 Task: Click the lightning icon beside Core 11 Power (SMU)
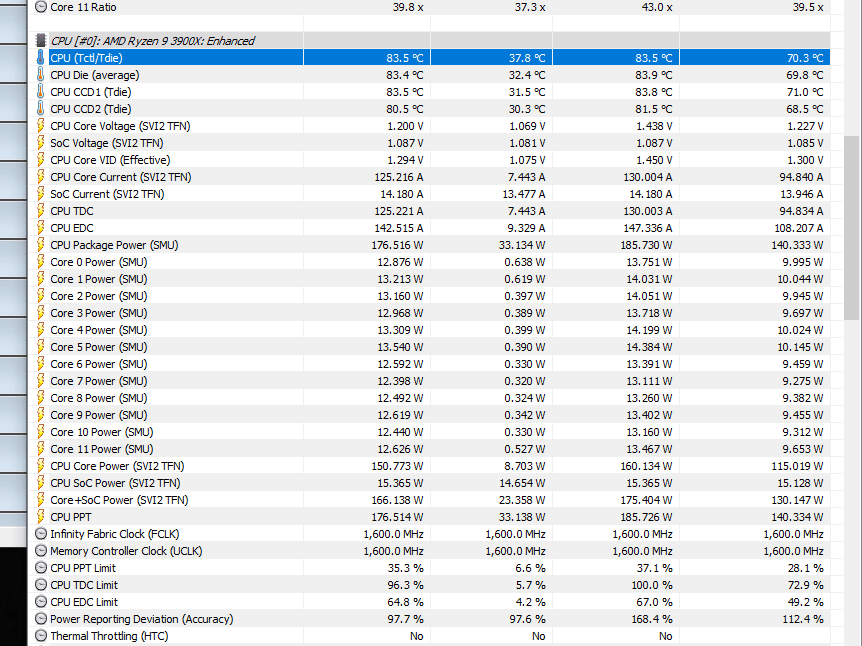[40, 449]
